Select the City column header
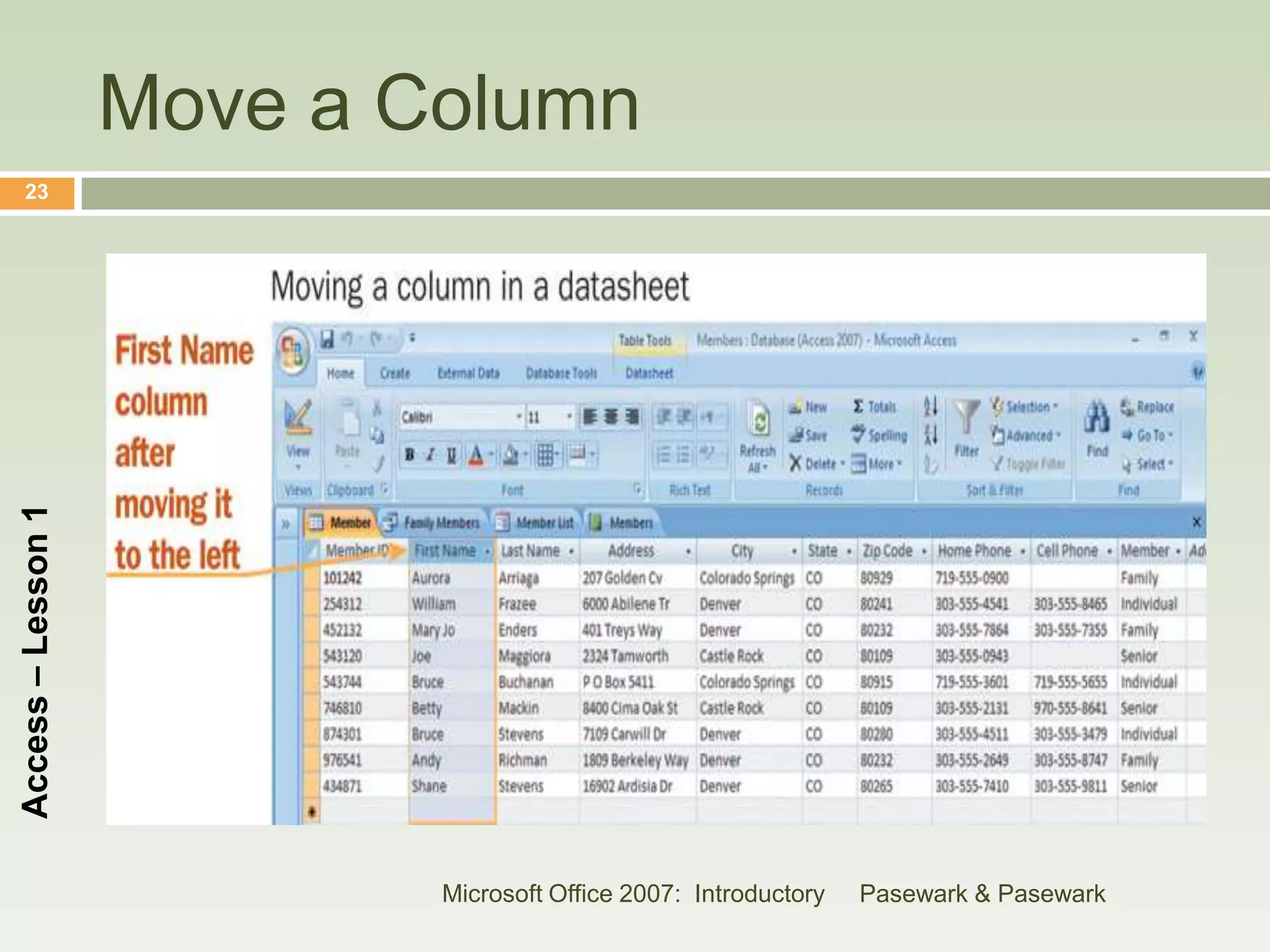Image resolution: width=1270 pixels, height=952 pixels. [749, 550]
